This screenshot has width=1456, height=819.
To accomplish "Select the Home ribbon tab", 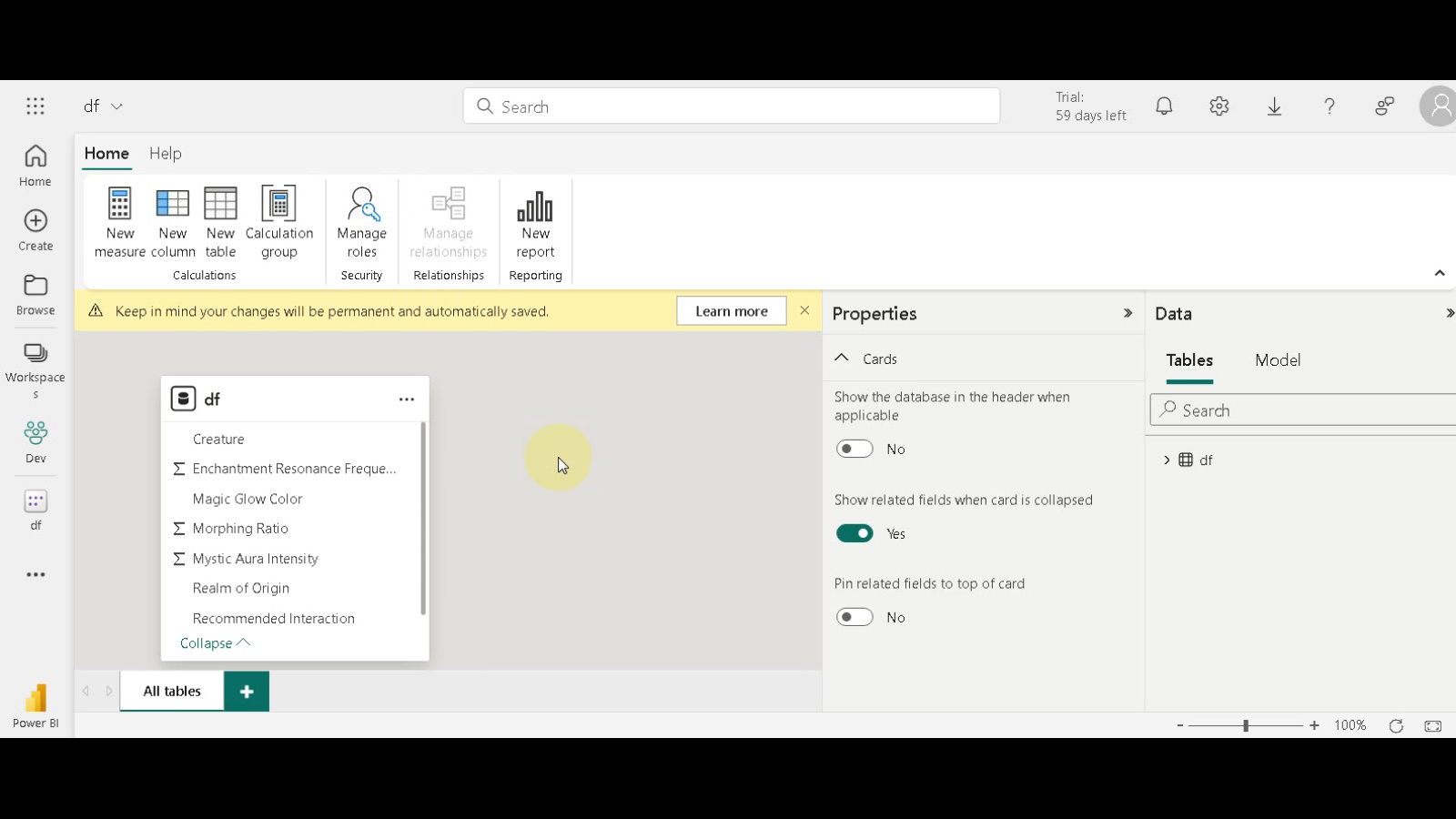I will tap(106, 154).
